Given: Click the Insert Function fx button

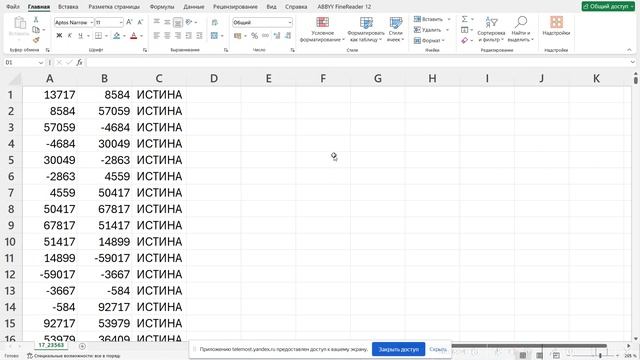Looking at the screenshot, I should tap(79, 62).
